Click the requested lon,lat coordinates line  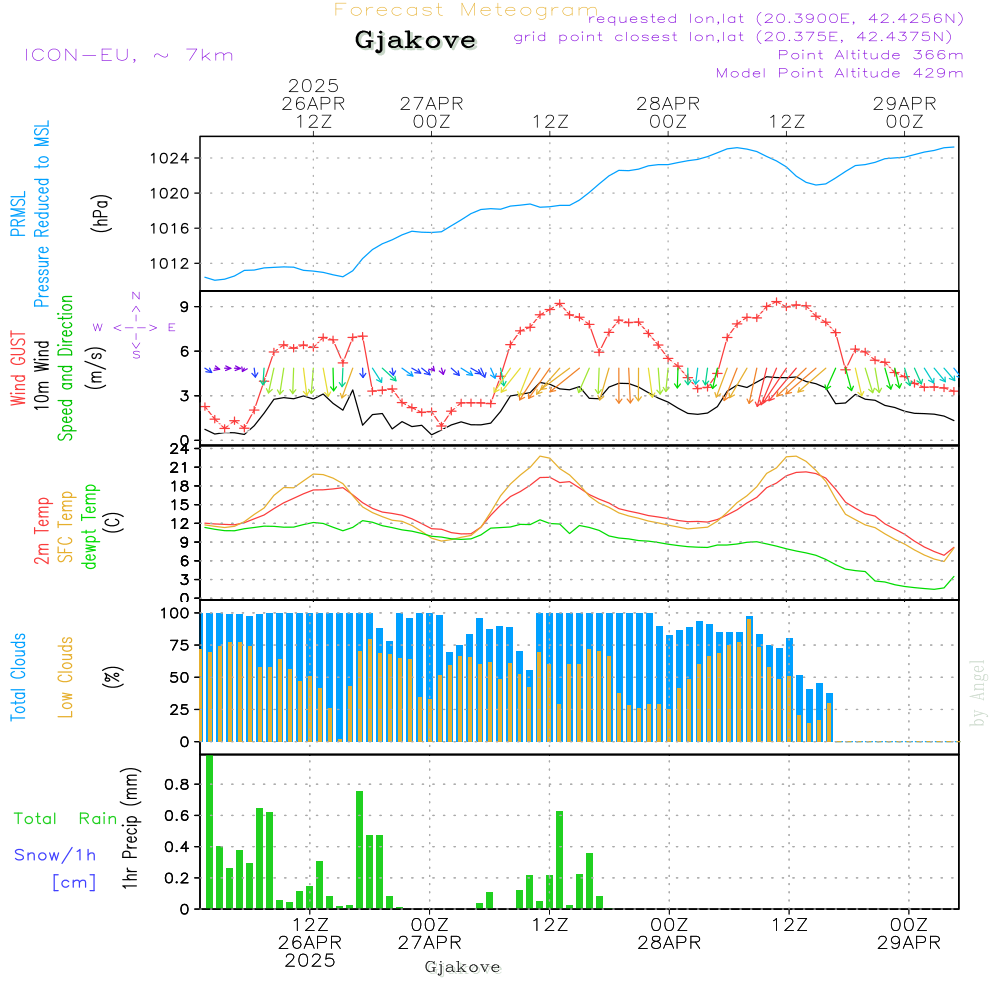tap(776, 19)
